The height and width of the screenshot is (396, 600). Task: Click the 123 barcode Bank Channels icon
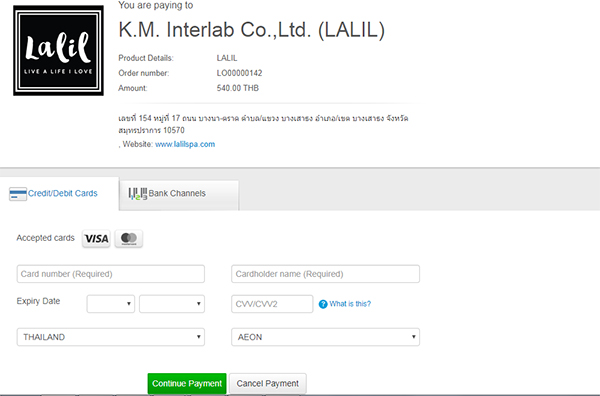click(138, 194)
